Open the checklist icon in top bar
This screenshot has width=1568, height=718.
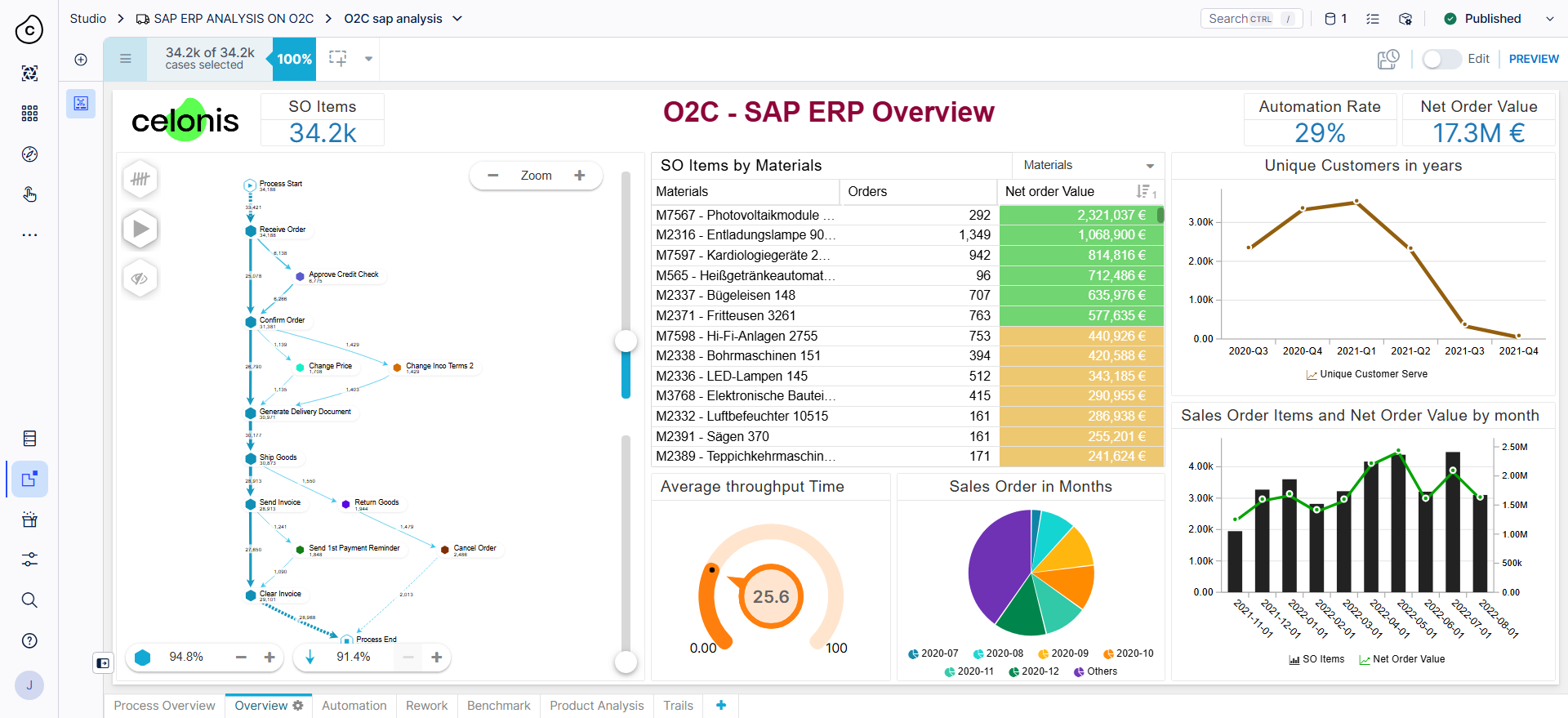(x=1373, y=19)
